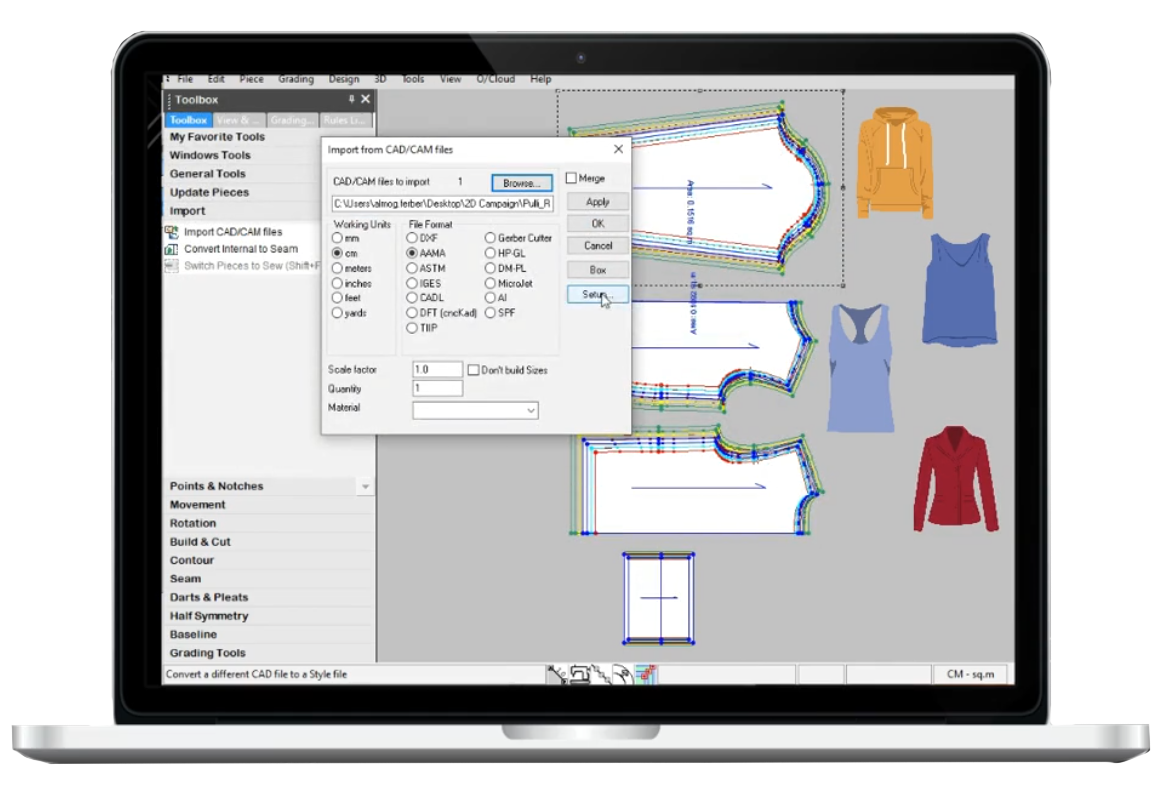Click the Browse button
Screen dimensions: 1162x786
point(521,183)
